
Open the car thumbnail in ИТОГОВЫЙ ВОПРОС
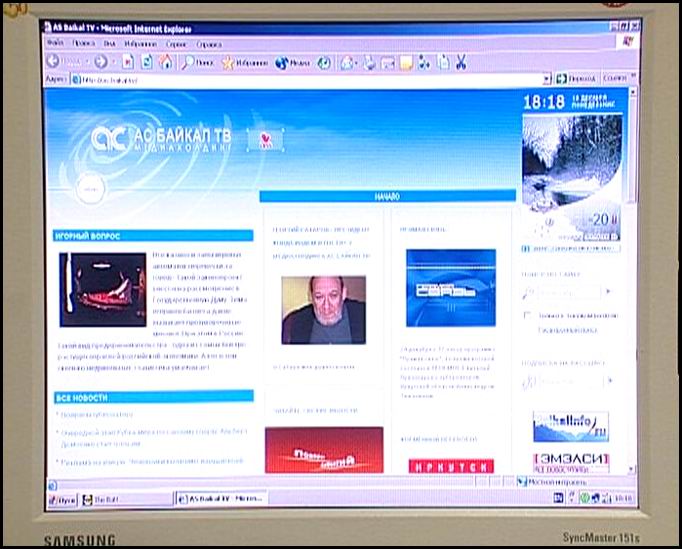click(103, 290)
